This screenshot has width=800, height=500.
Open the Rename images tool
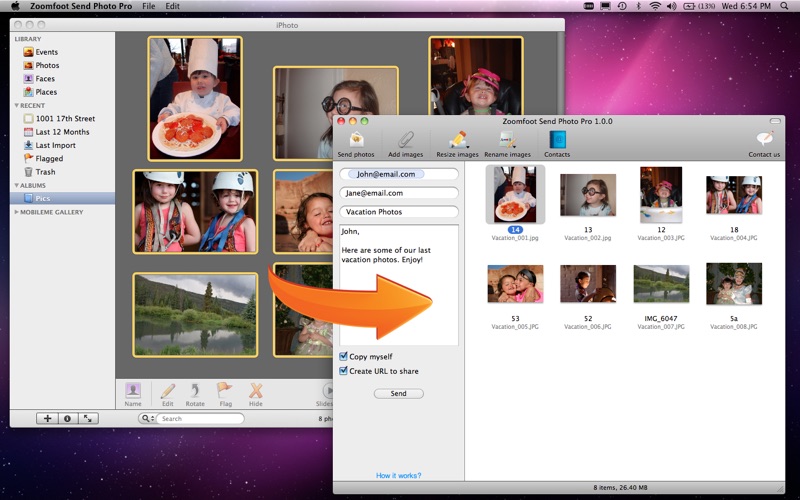tap(507, 144)
